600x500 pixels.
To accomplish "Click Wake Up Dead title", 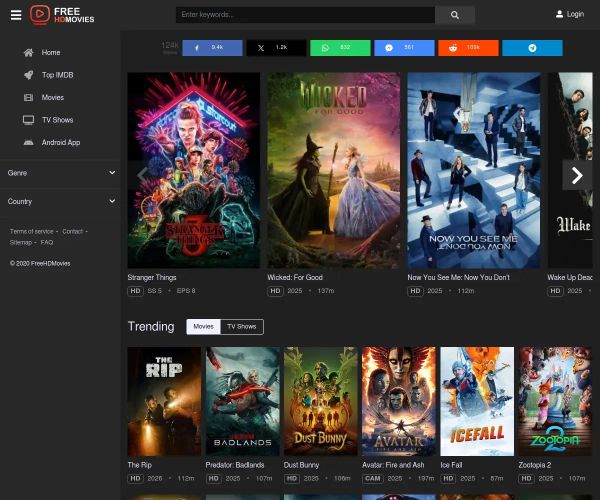I will coord(570,277).
